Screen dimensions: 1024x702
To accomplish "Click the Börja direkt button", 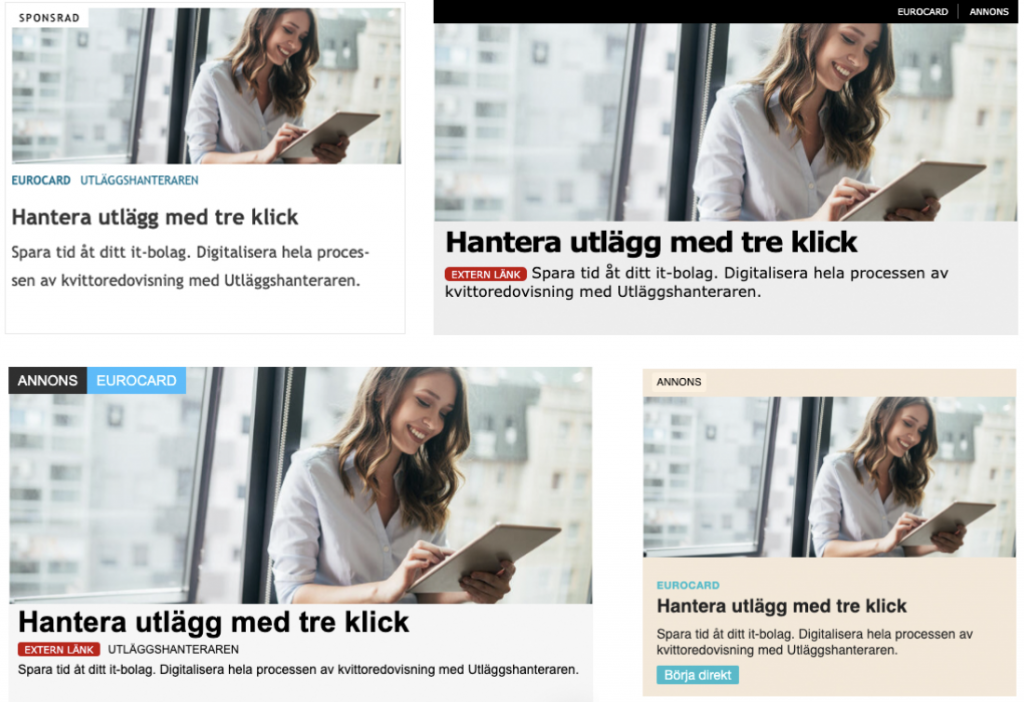I will click(697, 675).
